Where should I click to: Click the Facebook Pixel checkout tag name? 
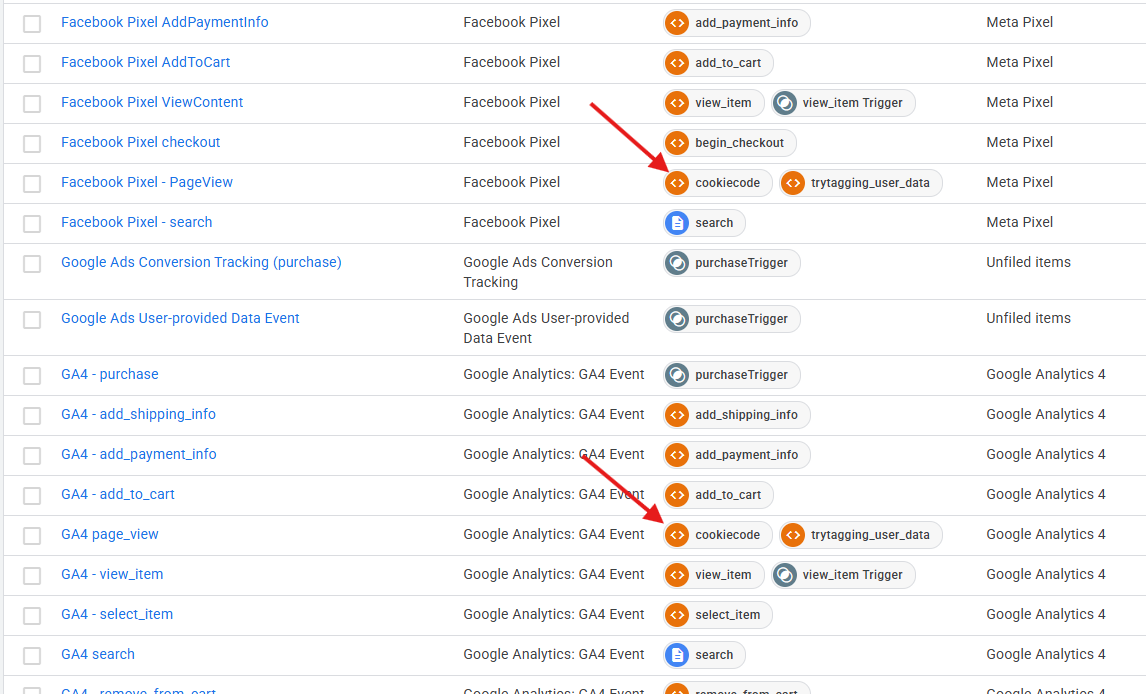pyautogui.click(x=140, y=142)
